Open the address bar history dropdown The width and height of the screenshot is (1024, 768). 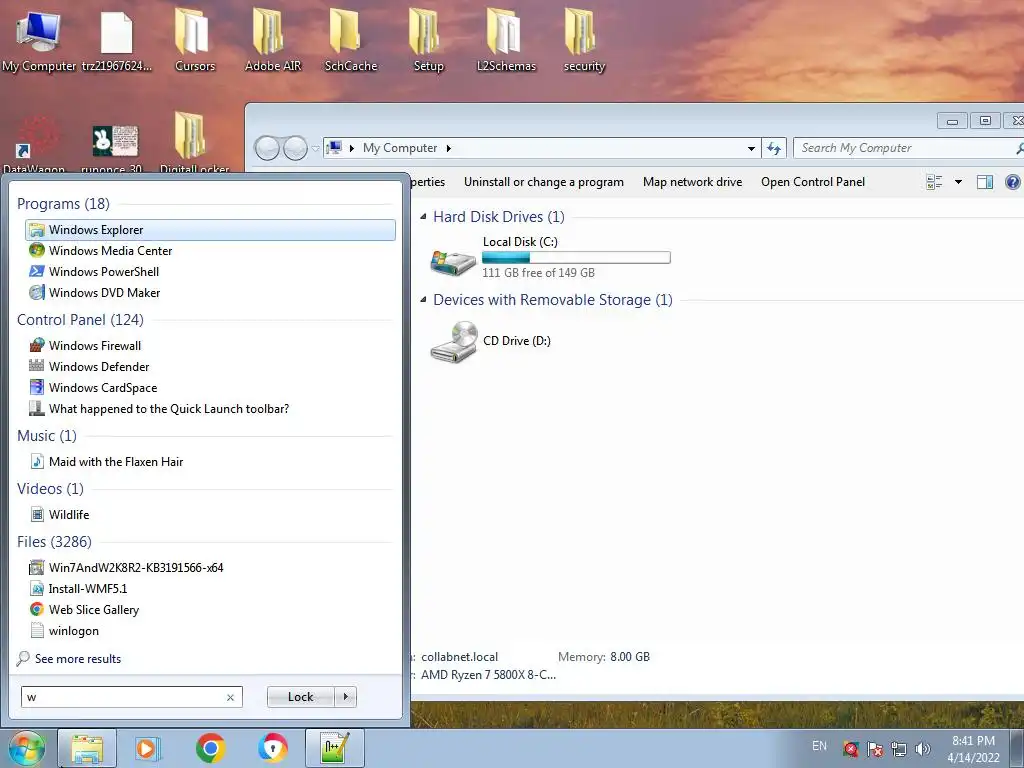coord(751,148)
